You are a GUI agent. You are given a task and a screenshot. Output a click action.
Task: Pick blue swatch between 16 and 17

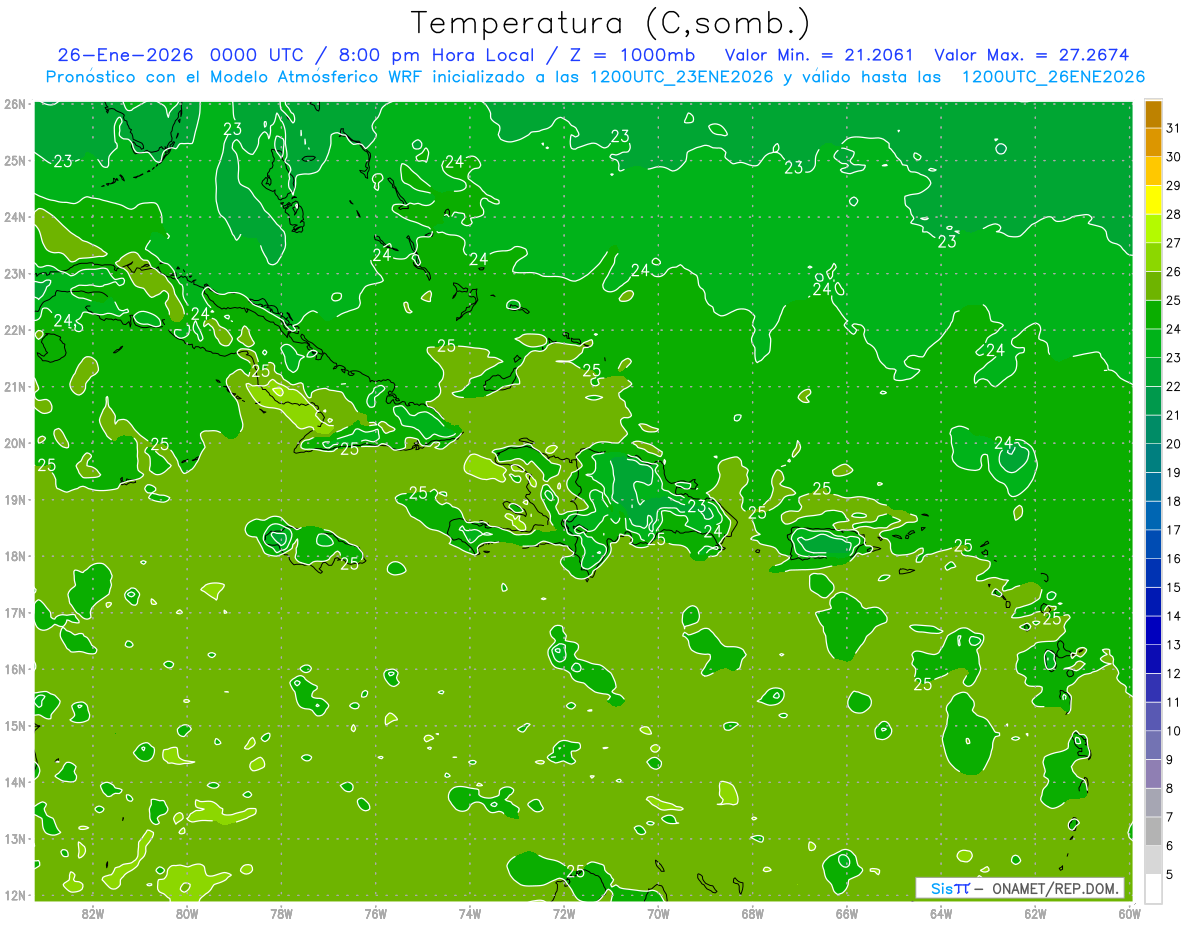point(1153,545)
